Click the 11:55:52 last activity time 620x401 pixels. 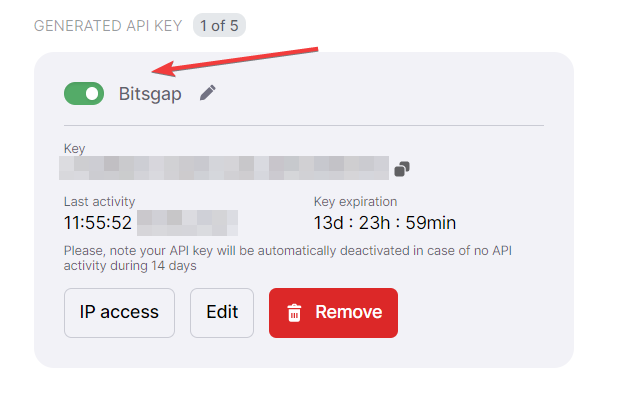coord(97,222)
